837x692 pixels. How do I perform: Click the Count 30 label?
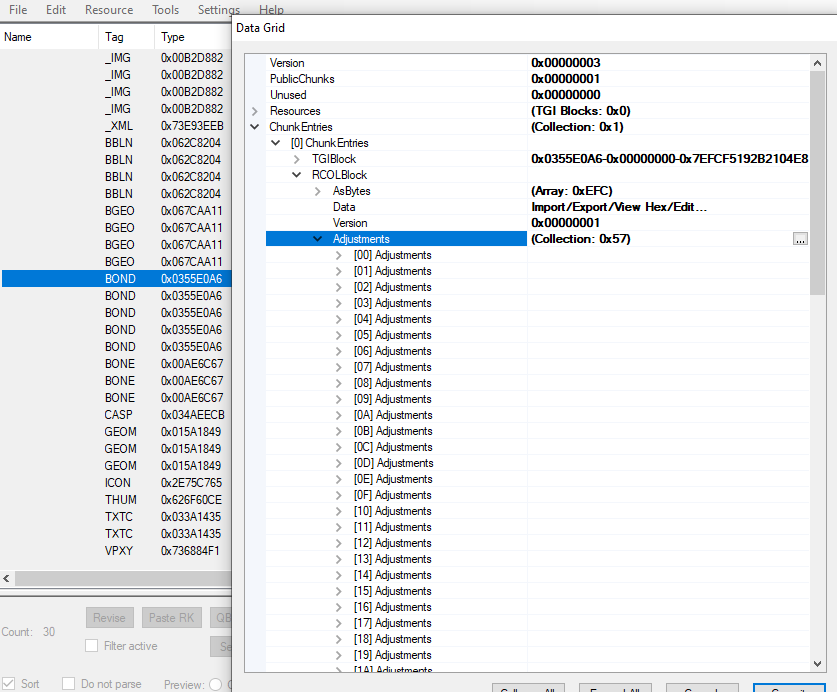(28, 632)
